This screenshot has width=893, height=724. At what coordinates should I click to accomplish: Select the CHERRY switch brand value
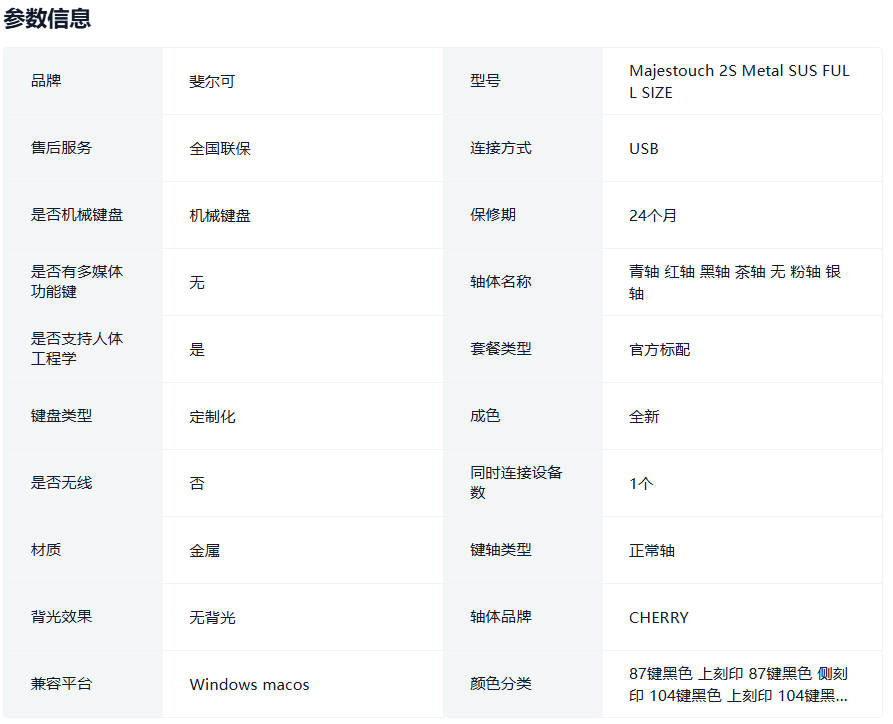[658, 617]
